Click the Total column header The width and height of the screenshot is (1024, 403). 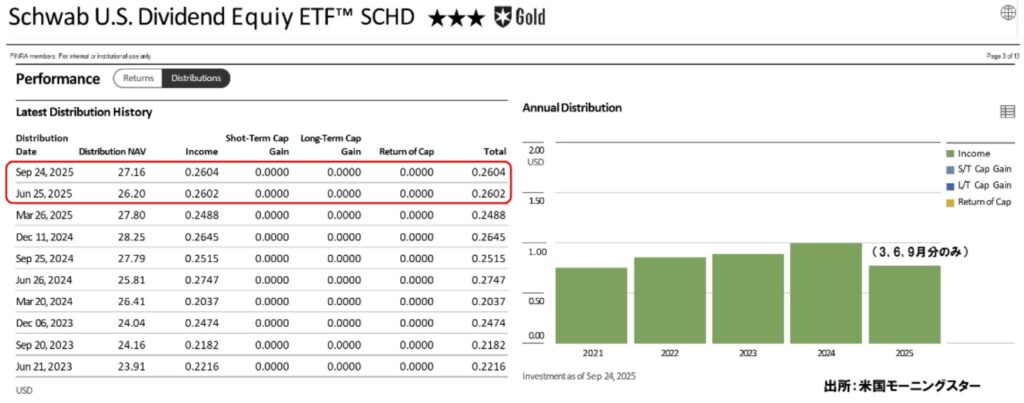tap(494, 152)
